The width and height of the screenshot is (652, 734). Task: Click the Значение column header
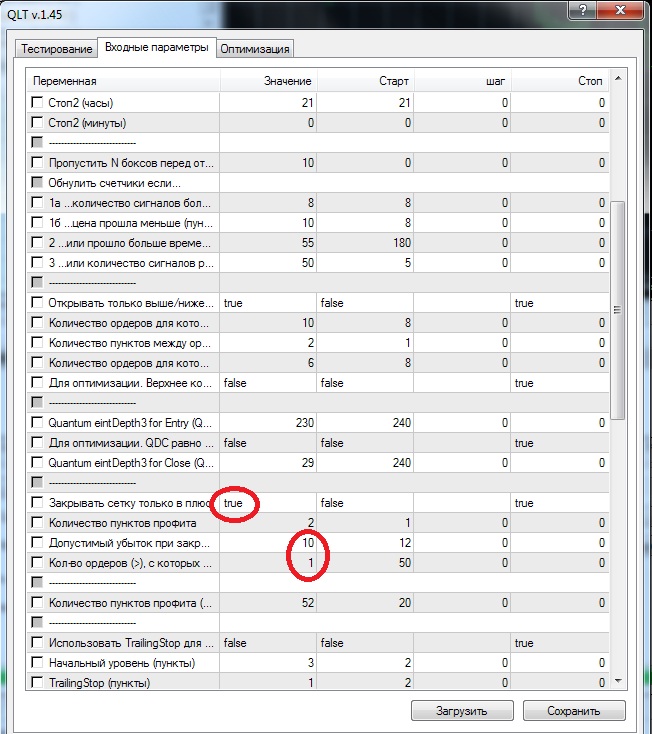(x=269, y=81)
